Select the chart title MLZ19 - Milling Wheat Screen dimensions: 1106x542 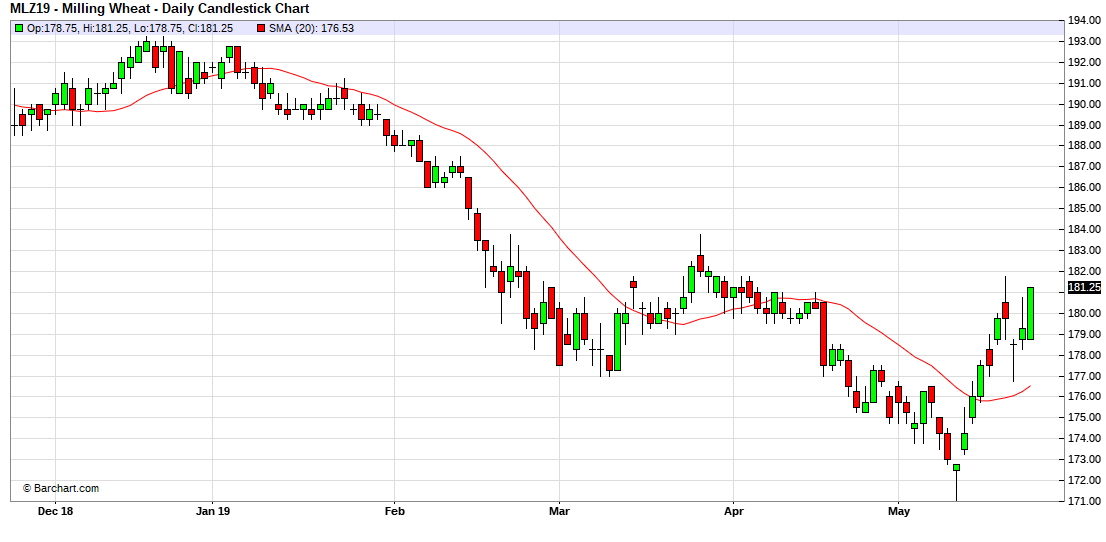[x=160, y=9]
